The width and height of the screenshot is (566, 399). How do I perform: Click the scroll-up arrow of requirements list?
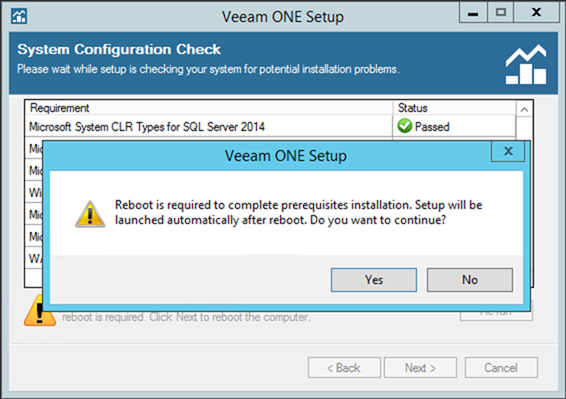[x=524, y=109]
